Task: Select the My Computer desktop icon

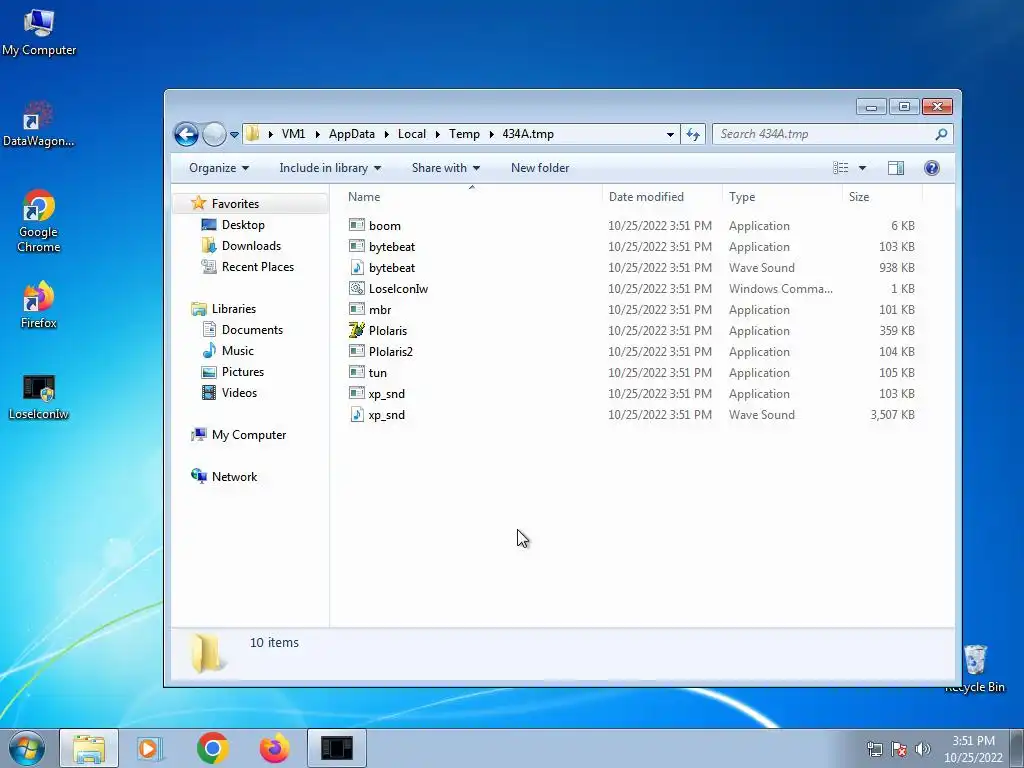Action: point(39,33)
